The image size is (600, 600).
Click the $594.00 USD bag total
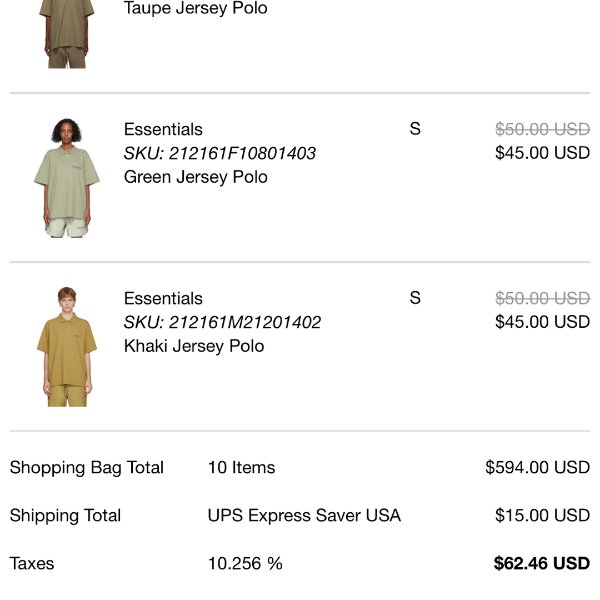coord(538,467)
